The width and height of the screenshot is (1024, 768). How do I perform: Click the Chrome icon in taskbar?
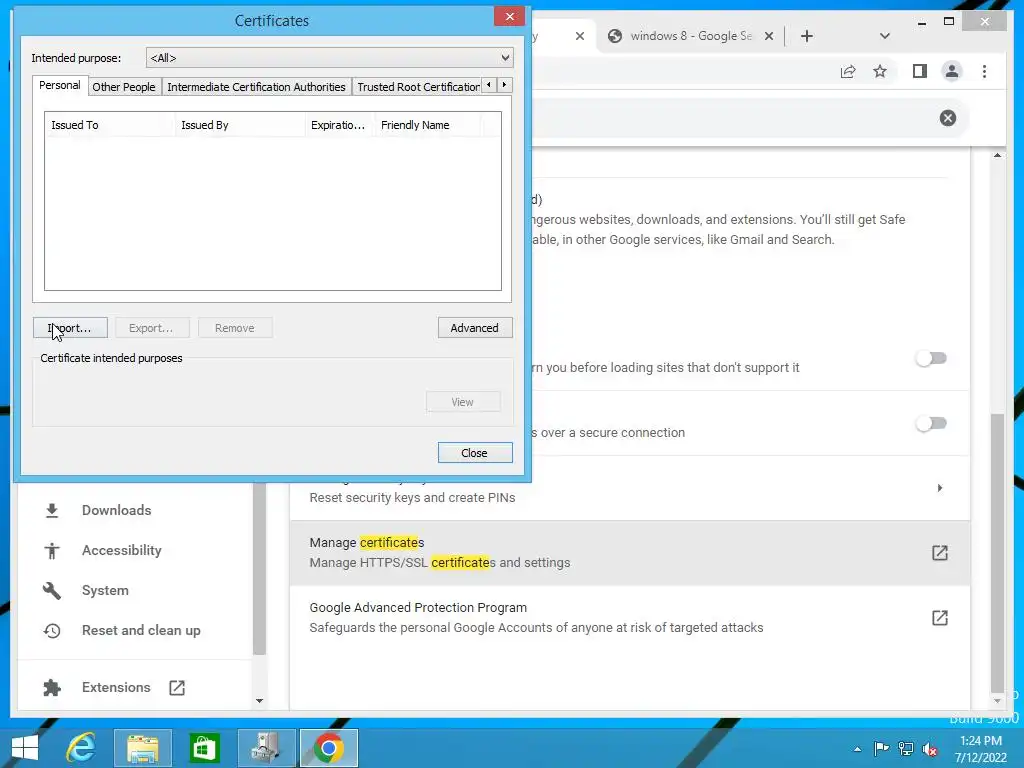coord(328,748)
